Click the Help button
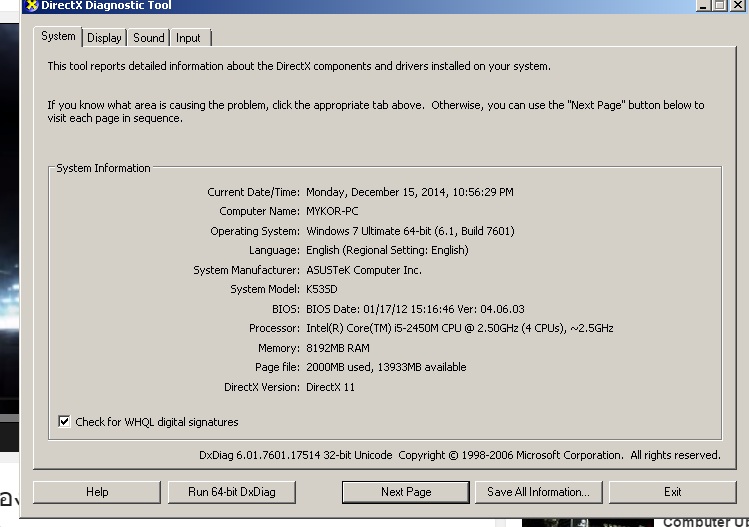 tap(97, 492)
